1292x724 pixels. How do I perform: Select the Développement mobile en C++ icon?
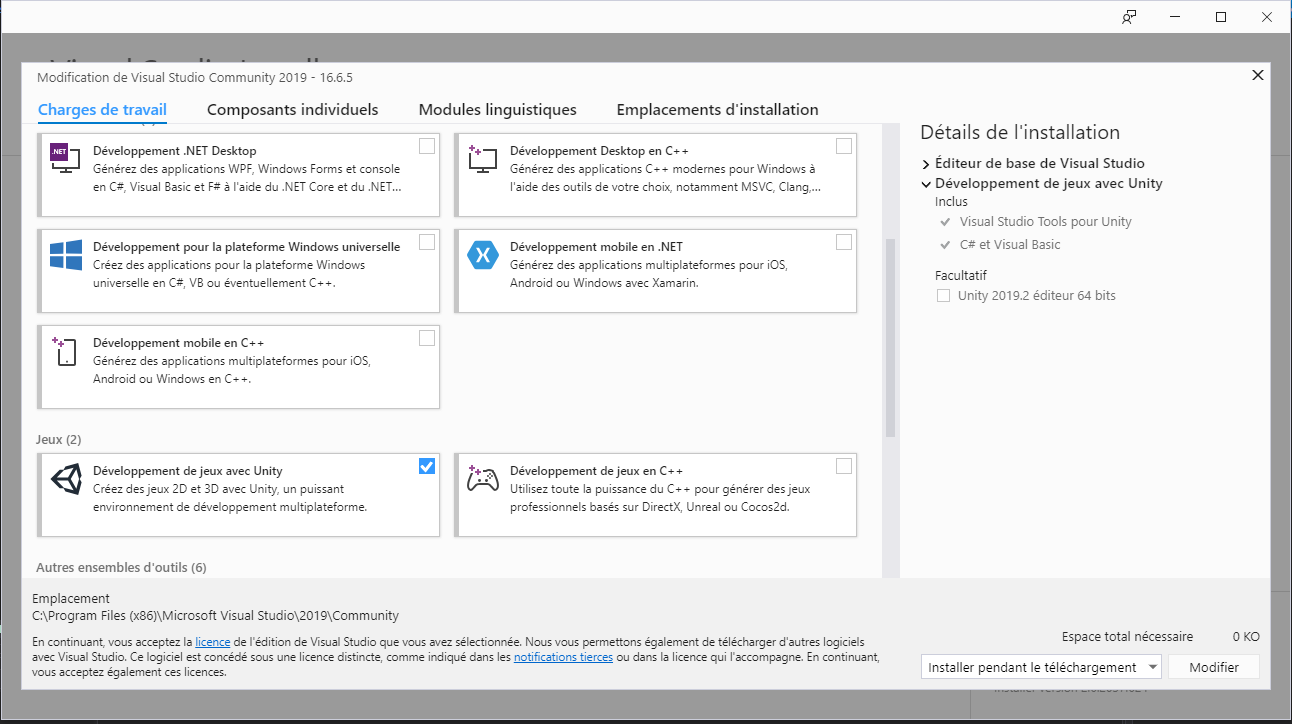tap(64, 352)
